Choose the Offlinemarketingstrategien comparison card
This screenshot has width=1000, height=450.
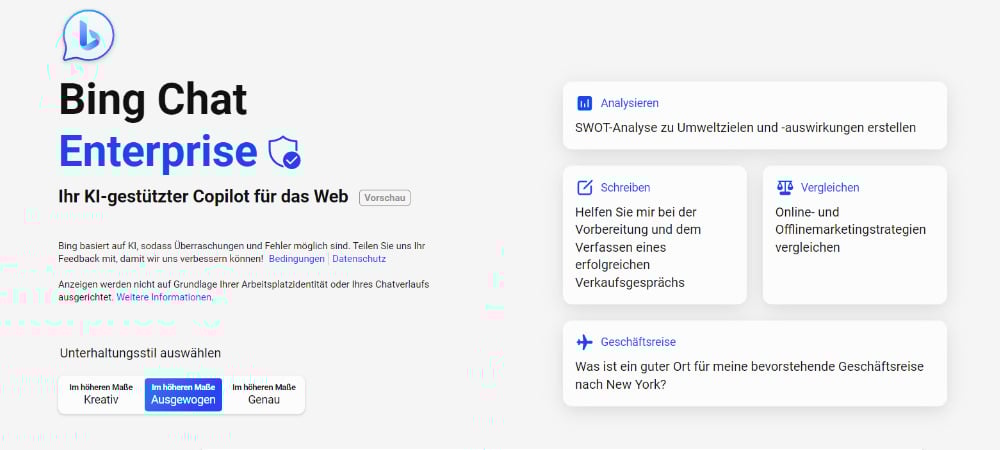[x=855, y=235]
